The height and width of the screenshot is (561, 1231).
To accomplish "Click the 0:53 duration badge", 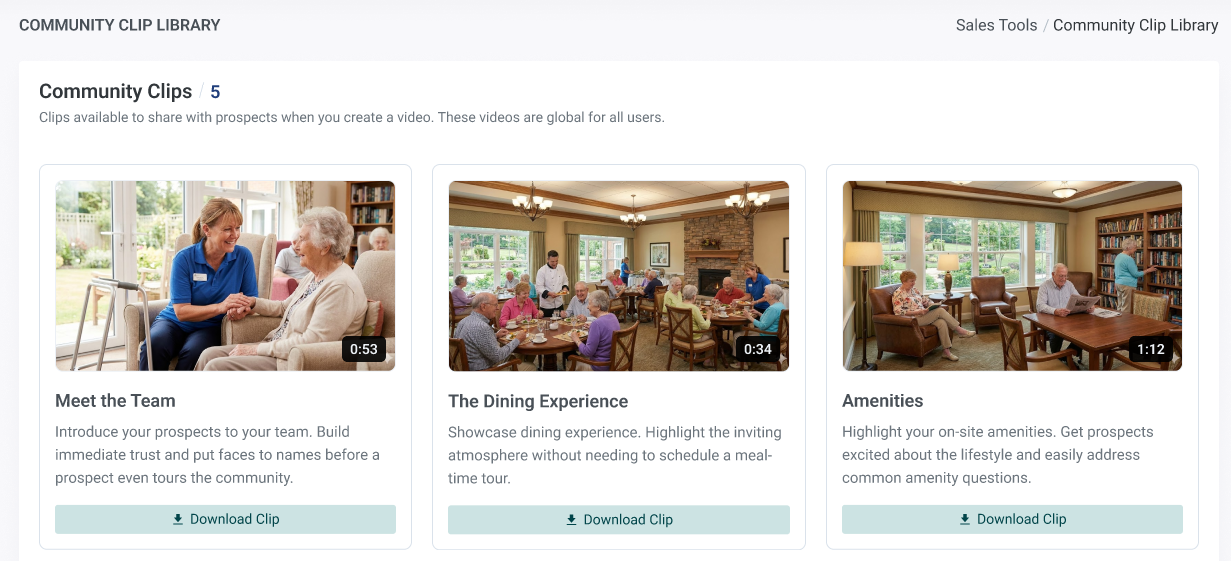I will [364, 349].
